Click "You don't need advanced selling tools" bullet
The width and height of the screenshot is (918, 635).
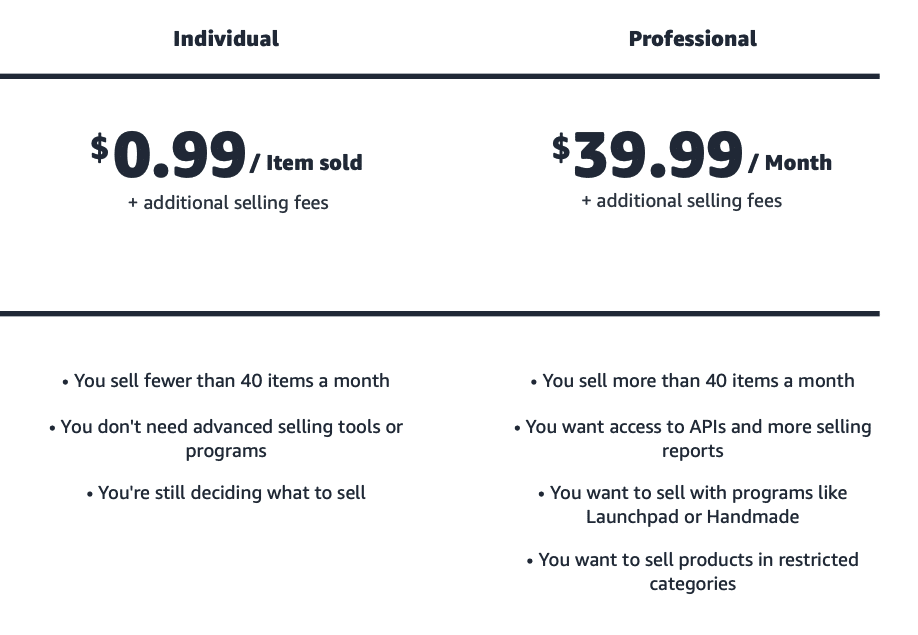(226, 427)
